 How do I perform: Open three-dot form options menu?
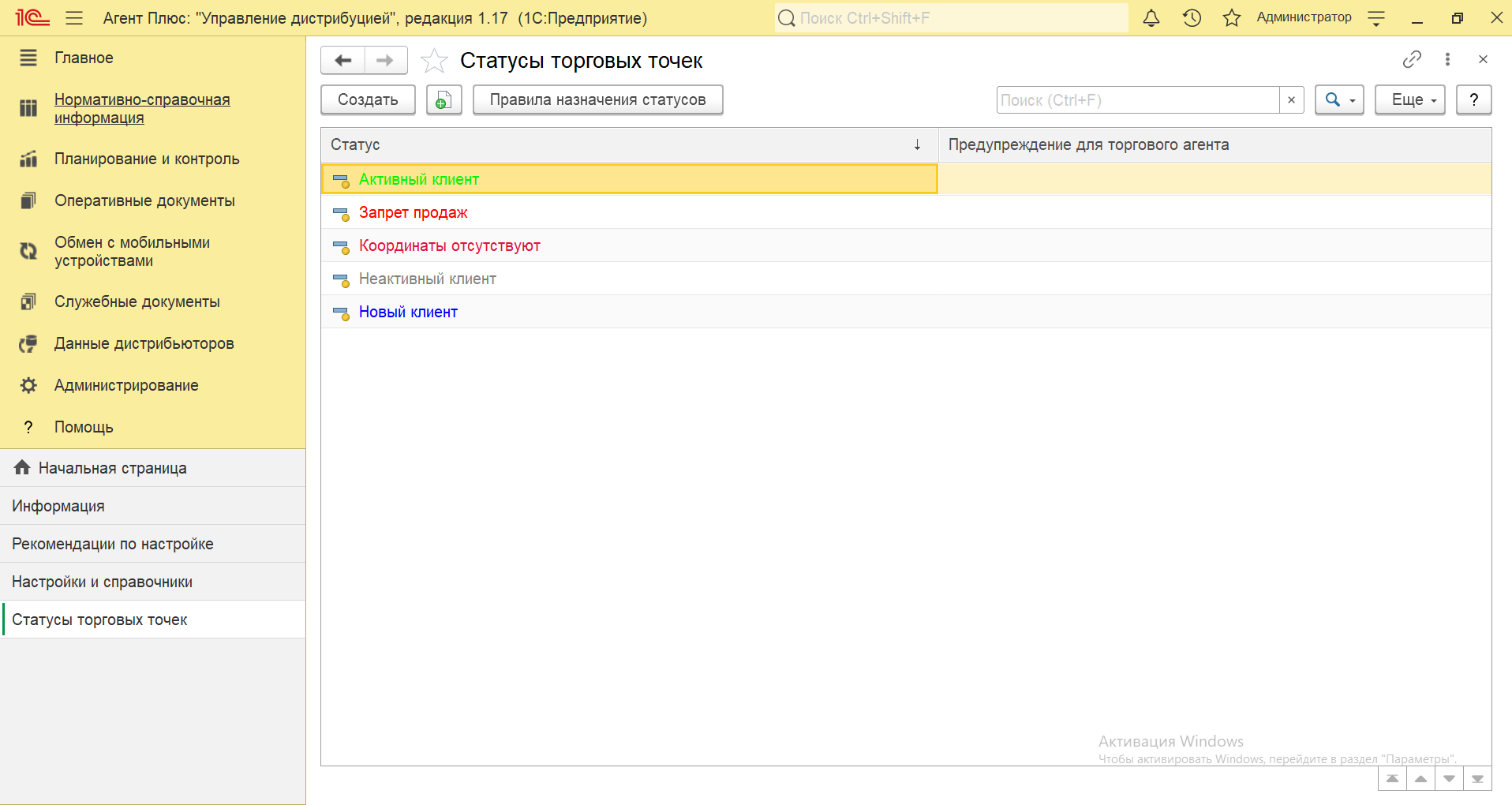[1447, 59]
